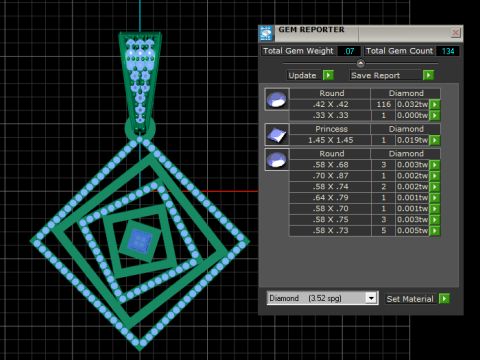The height and width of the screenshot is (360, 480).
Task: Click the Update button label
Action: (x=302, y=75)
